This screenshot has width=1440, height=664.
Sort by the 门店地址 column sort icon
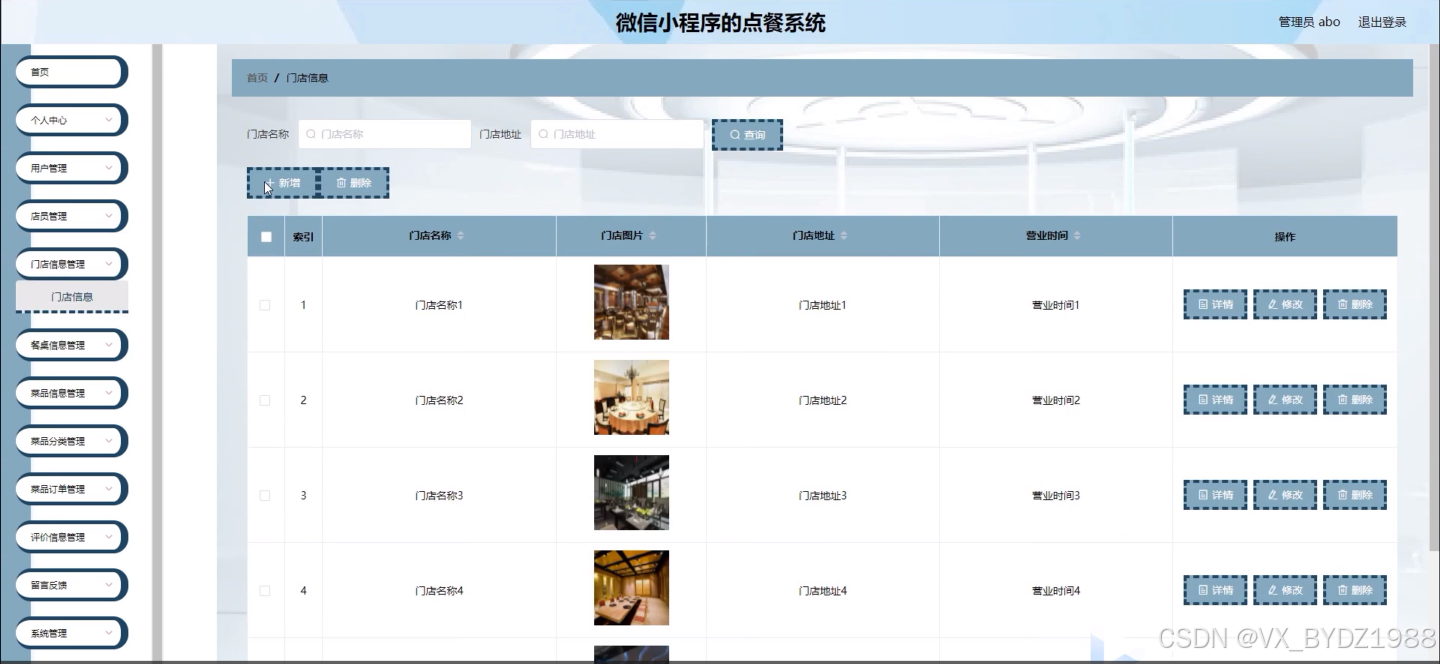click(844, 236)
